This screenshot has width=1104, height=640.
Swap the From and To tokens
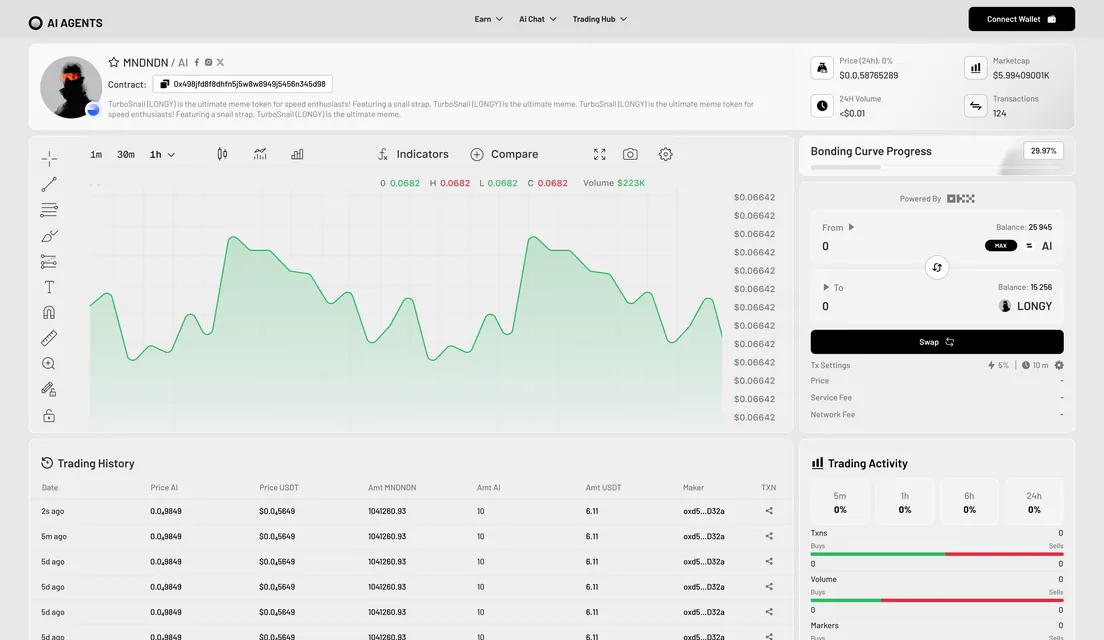click(937, 268)
